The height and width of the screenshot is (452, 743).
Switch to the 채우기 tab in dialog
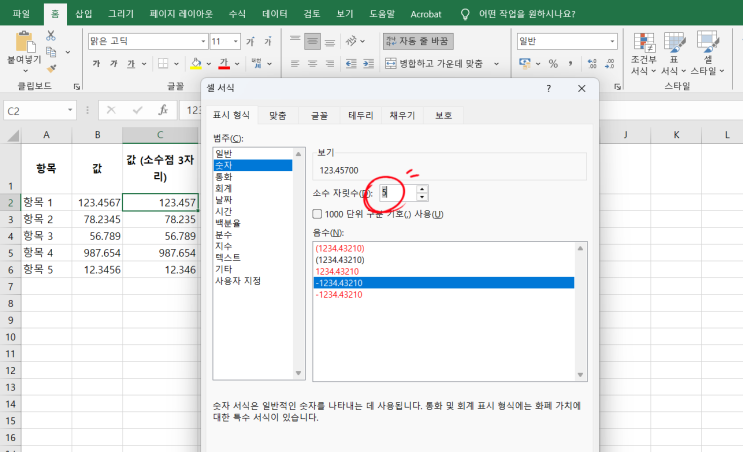[x=402, y=115]
